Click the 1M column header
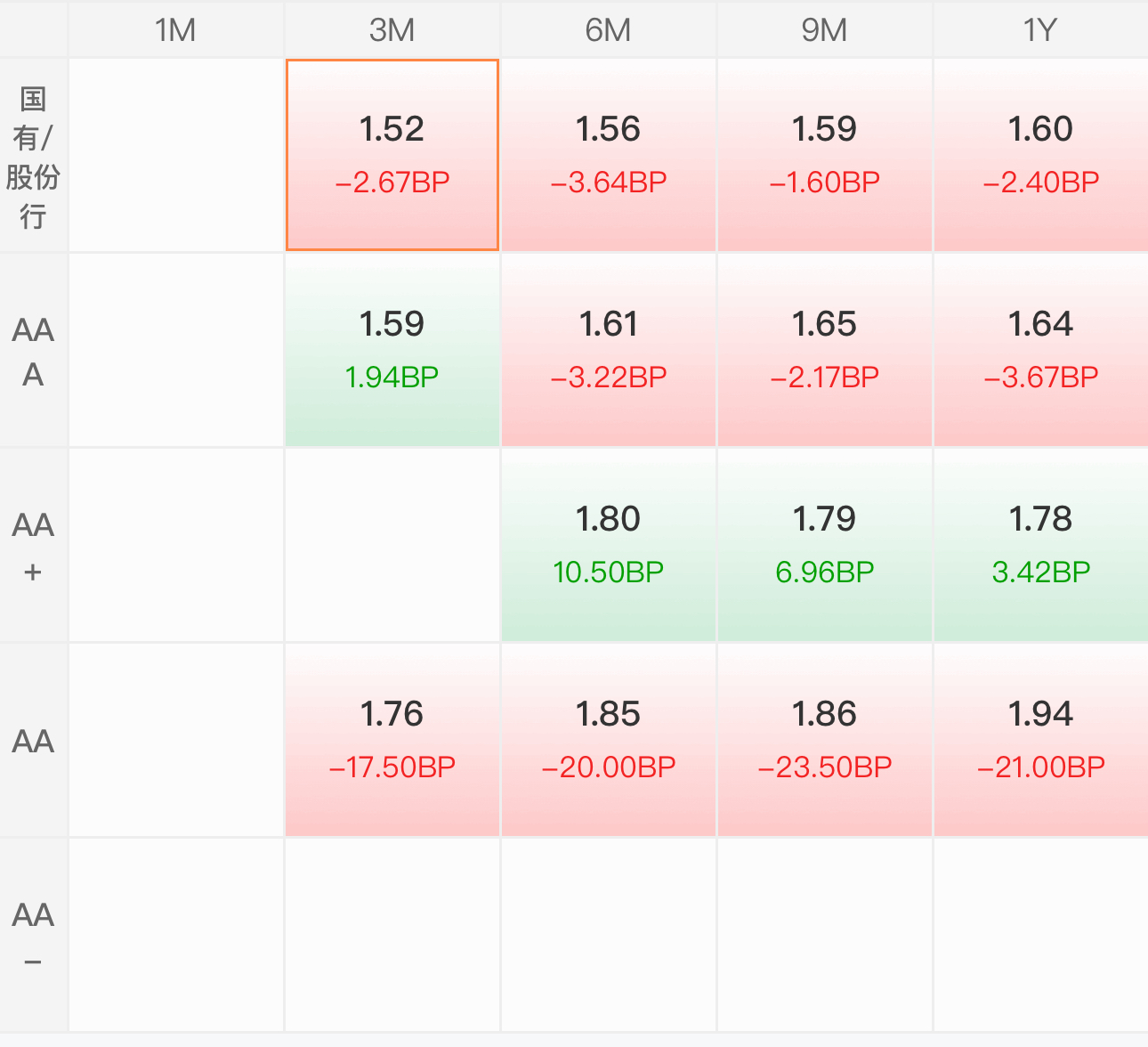This screenshot has height=1047, width=1148. (176, 29)
